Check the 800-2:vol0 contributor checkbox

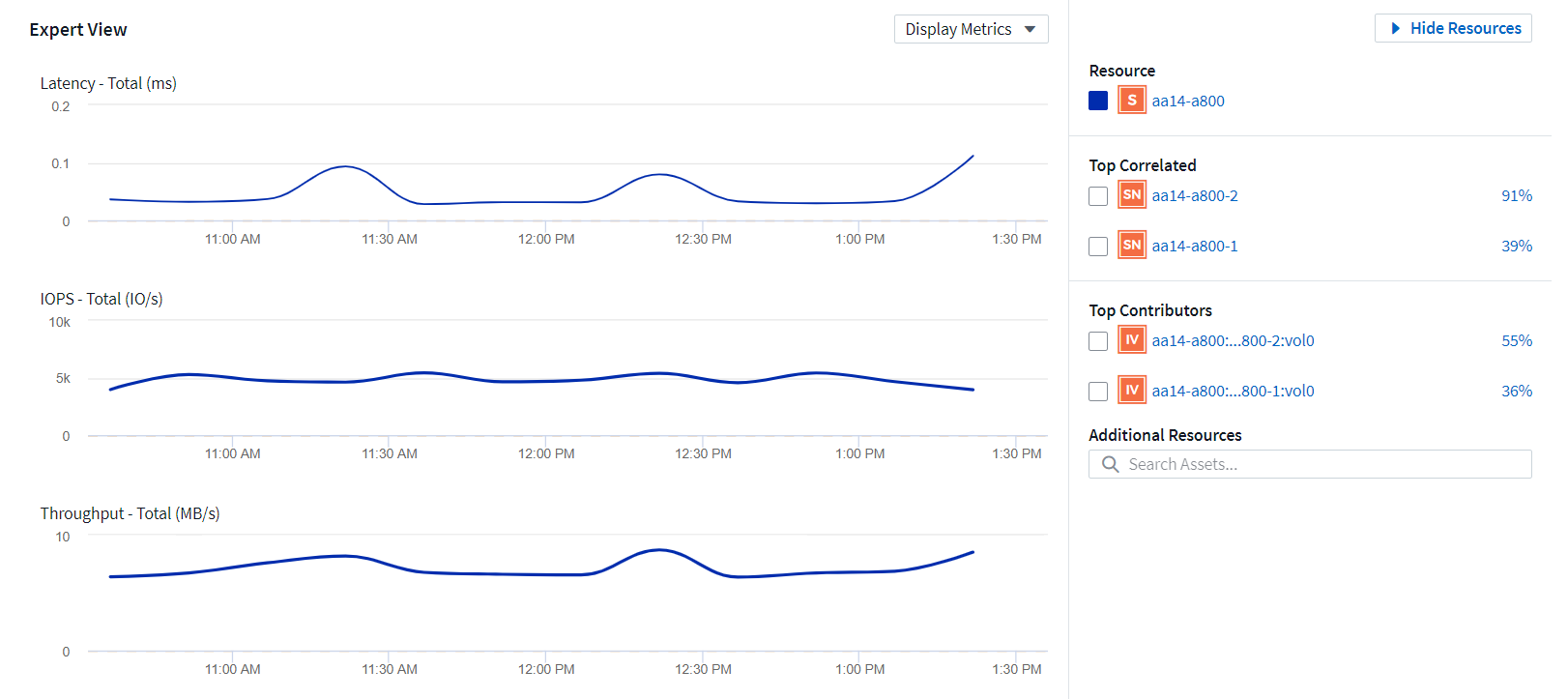pyautogui.click(x=1098, y=341)
